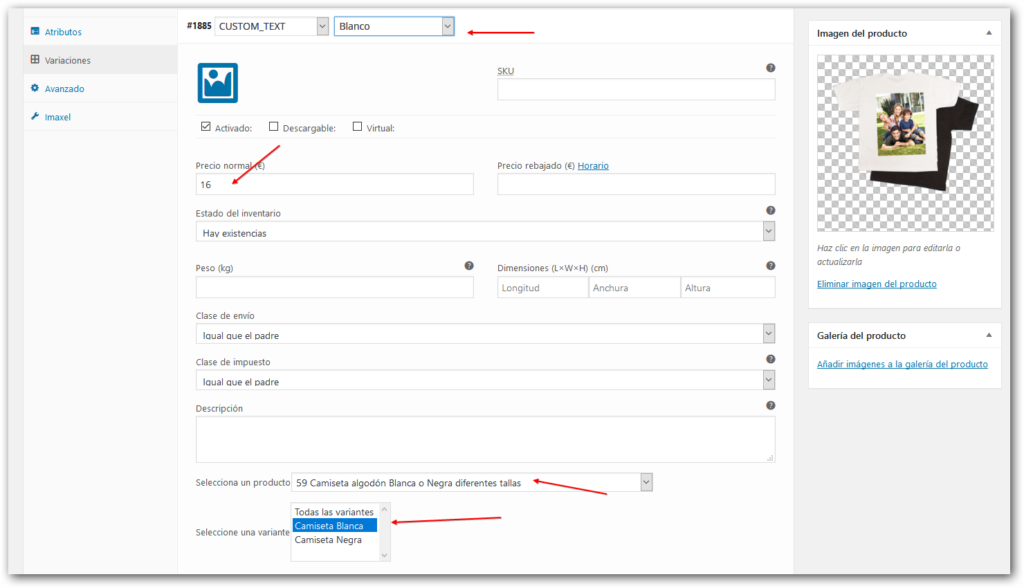Click the Altura dimension field
Image resolution: width=1024 pixels, height=588 pixels.
click(x=728, y=287)
